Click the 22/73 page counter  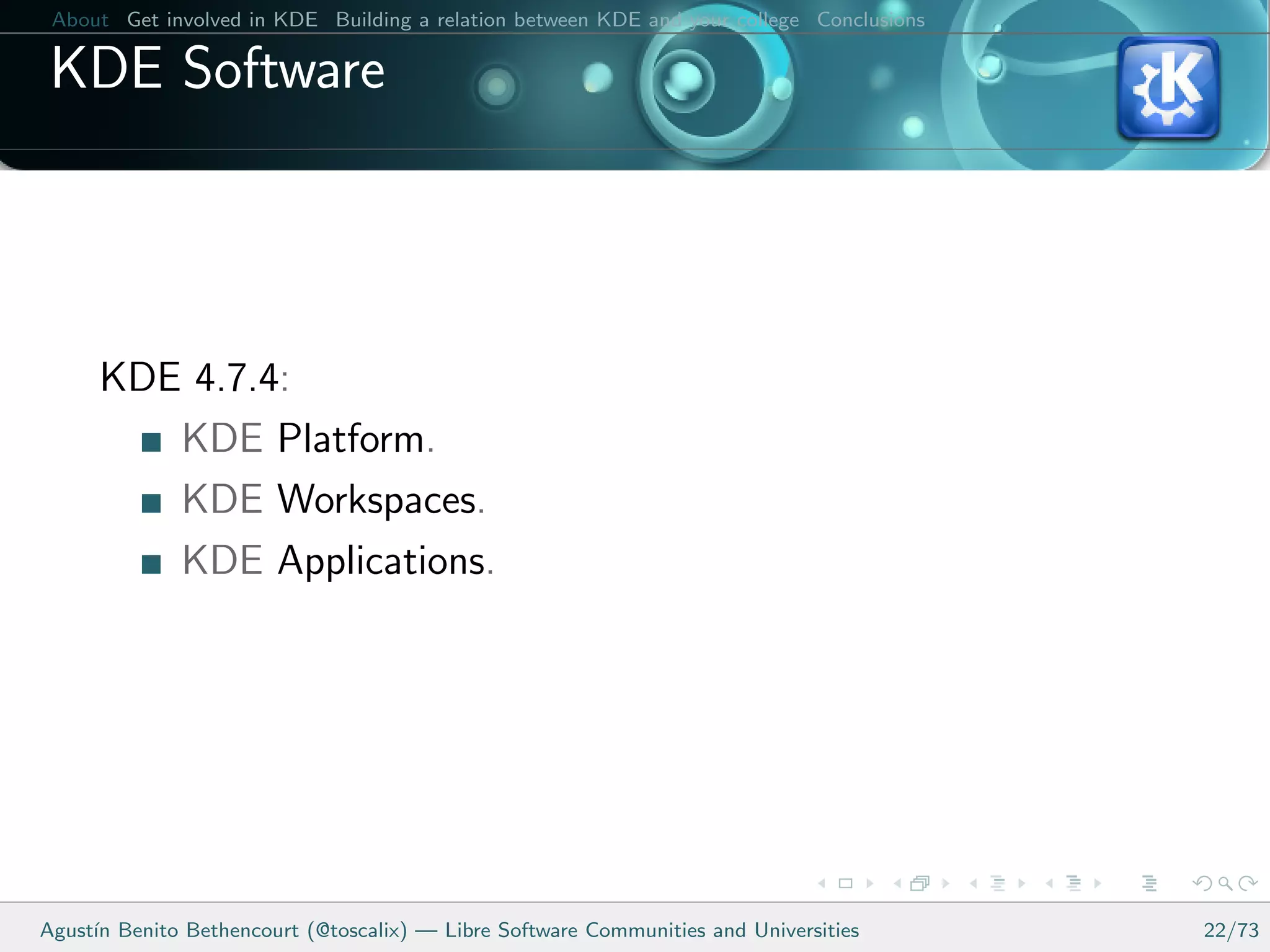(1231, 930)
